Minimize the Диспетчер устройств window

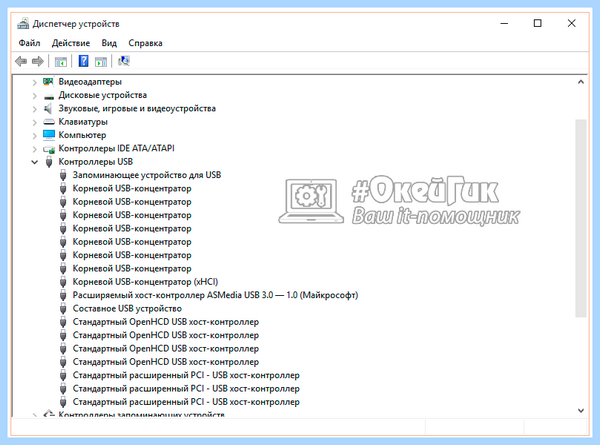(x=504, y=24)
